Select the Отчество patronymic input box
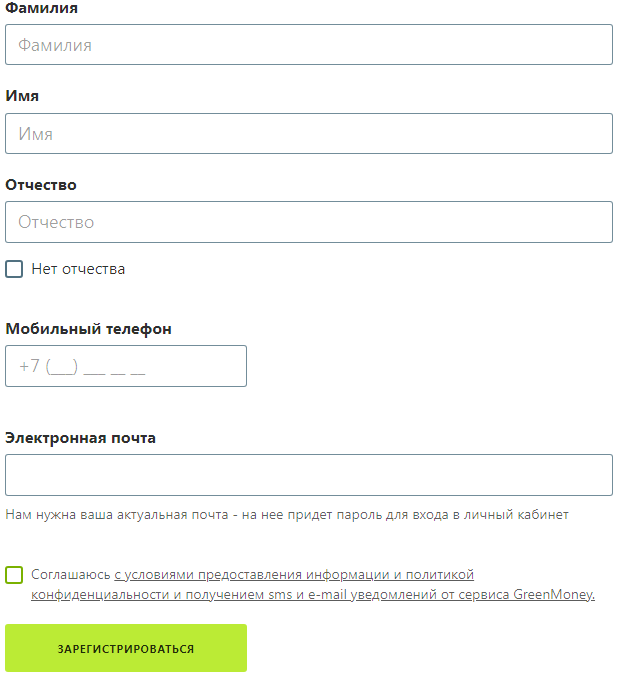The width and height of the screenshot is (622, 675). tap(309, 222)
